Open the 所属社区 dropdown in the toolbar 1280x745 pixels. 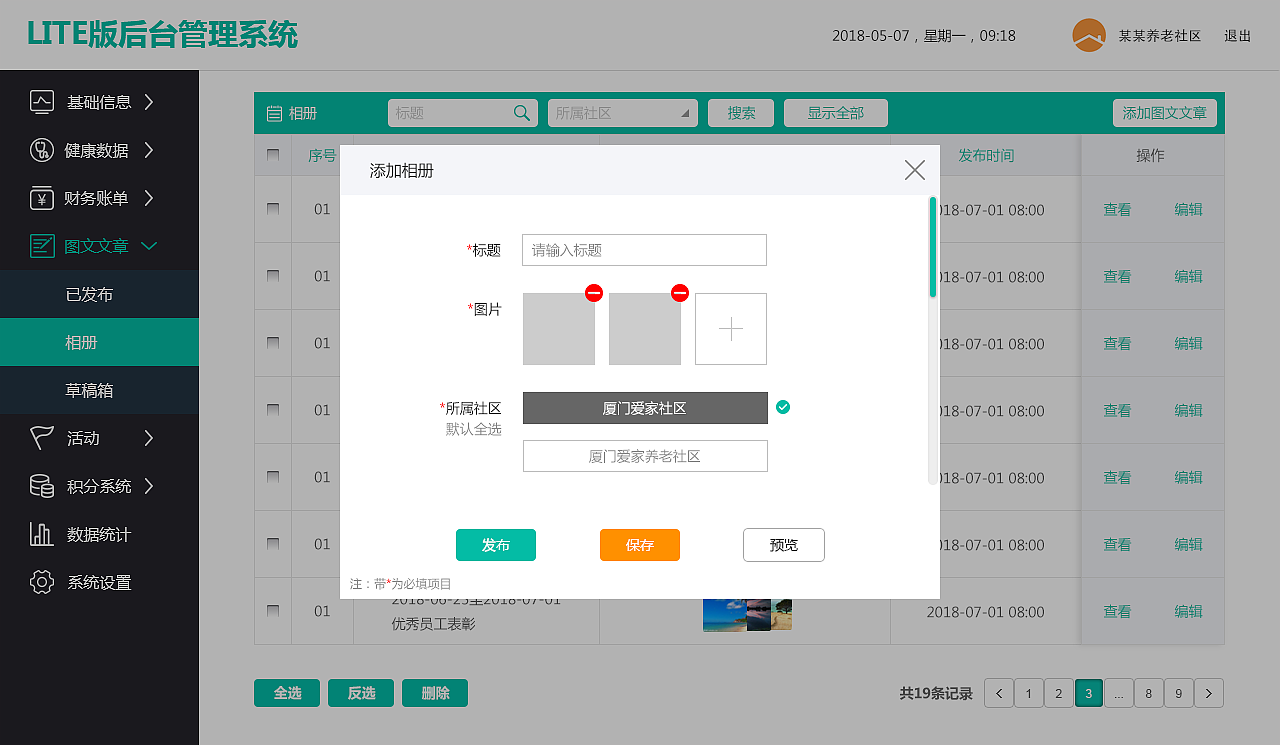click(x=622, y=113)
